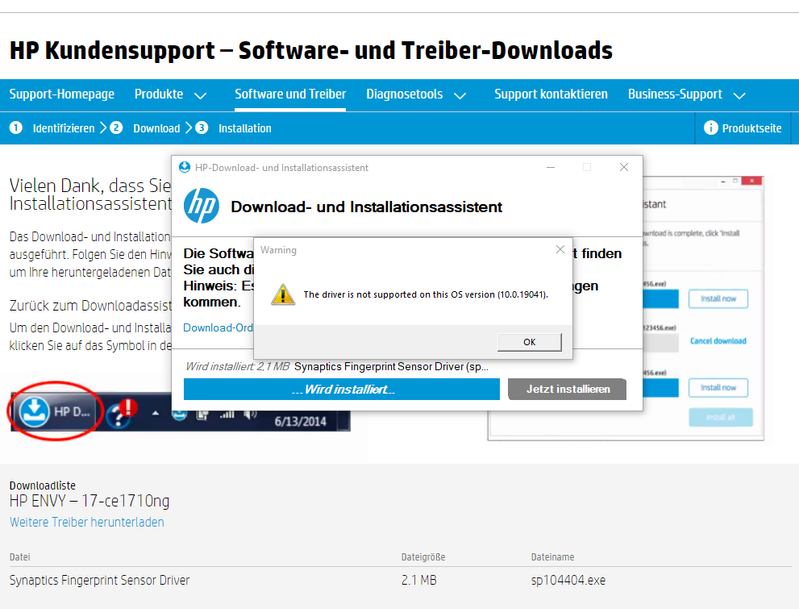
Task: Go to step 3 Installation
Action: click(x=233, y=128)
